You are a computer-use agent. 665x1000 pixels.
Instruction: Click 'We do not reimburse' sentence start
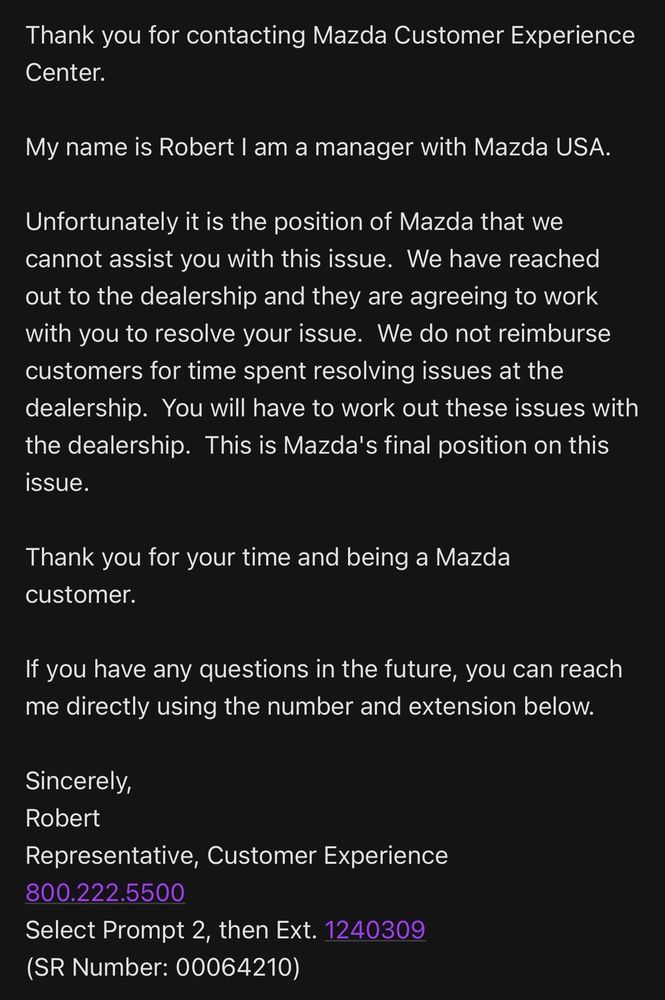[x=493, y=333]
